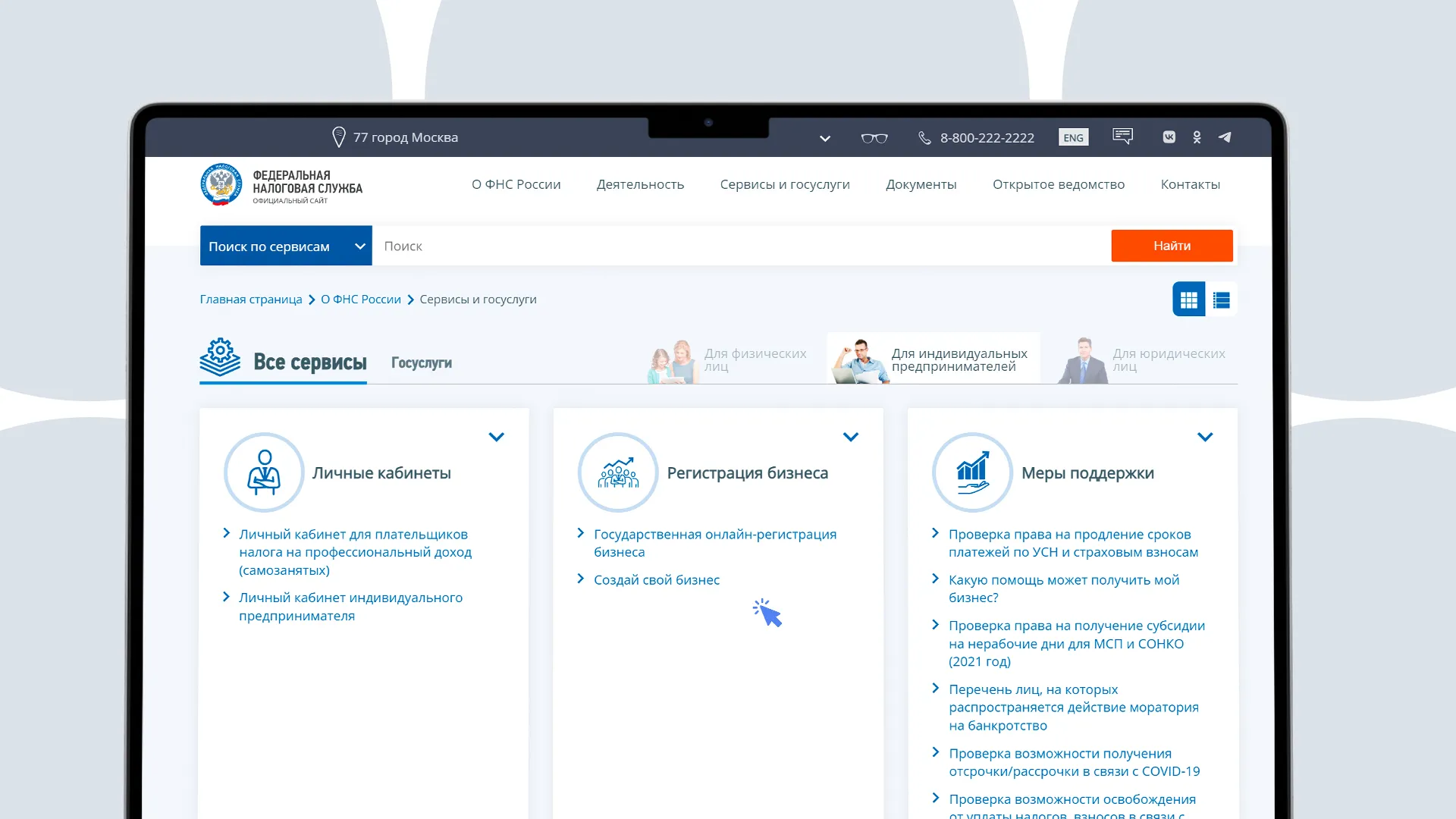Click the family photo for физических лиц
1456x819 pixels.
pos(672,362)
